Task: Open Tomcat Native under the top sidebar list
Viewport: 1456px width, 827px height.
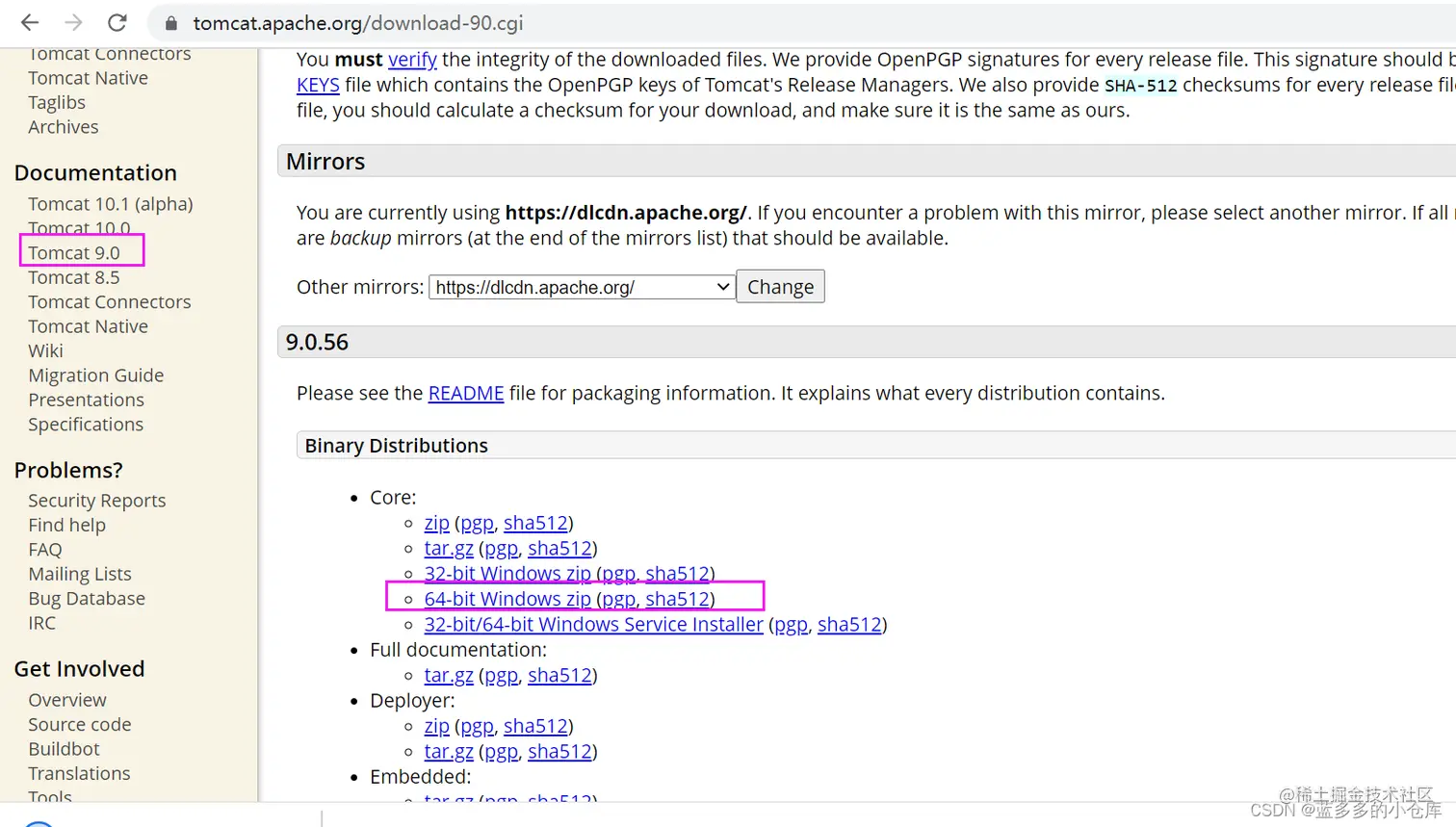Action: tap(88, 78)
